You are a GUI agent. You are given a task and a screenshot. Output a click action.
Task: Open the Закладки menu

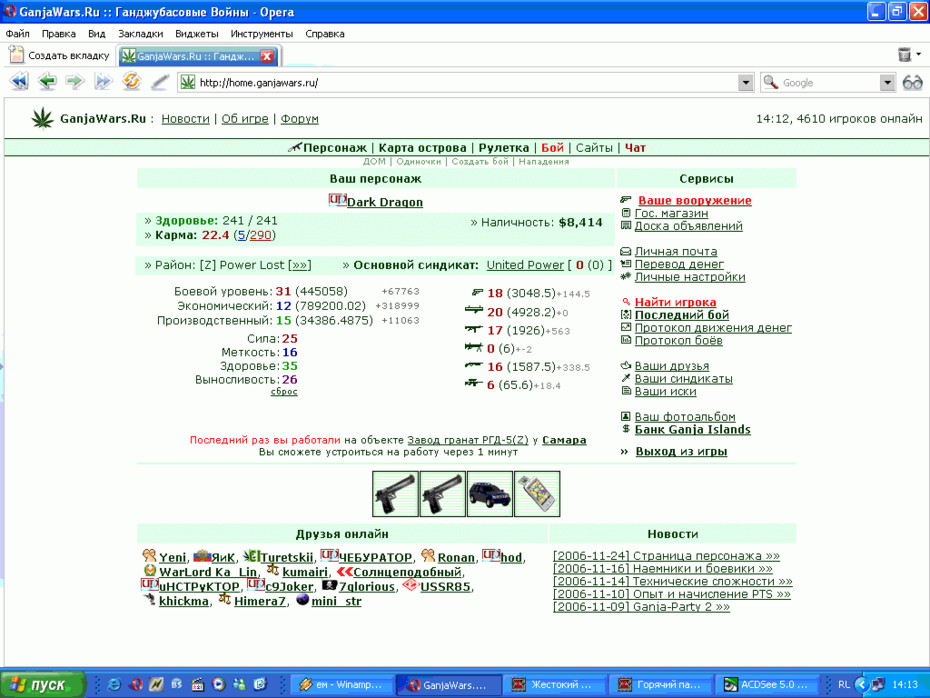[141, 34]
